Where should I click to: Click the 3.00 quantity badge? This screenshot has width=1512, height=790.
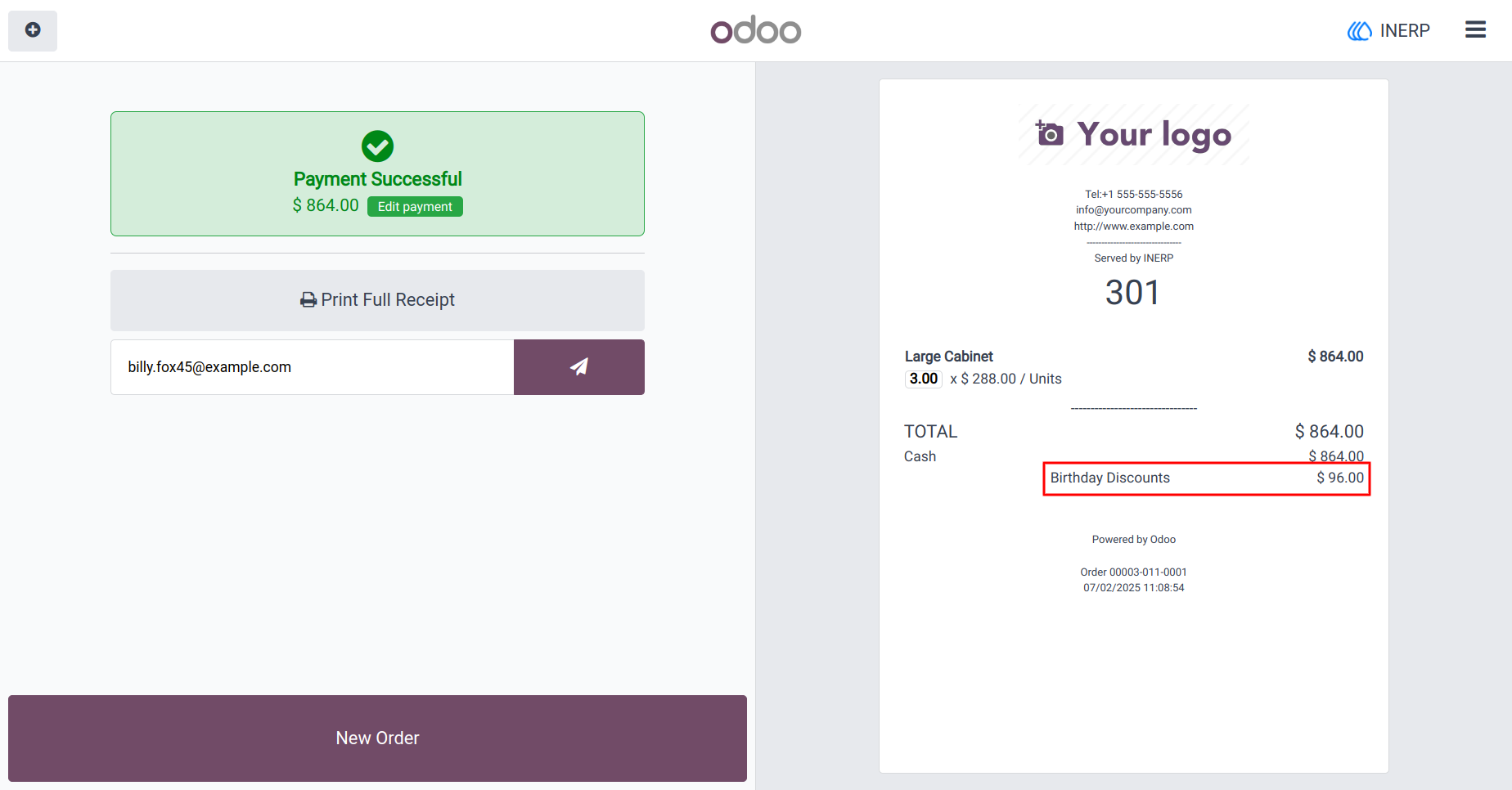924,379
